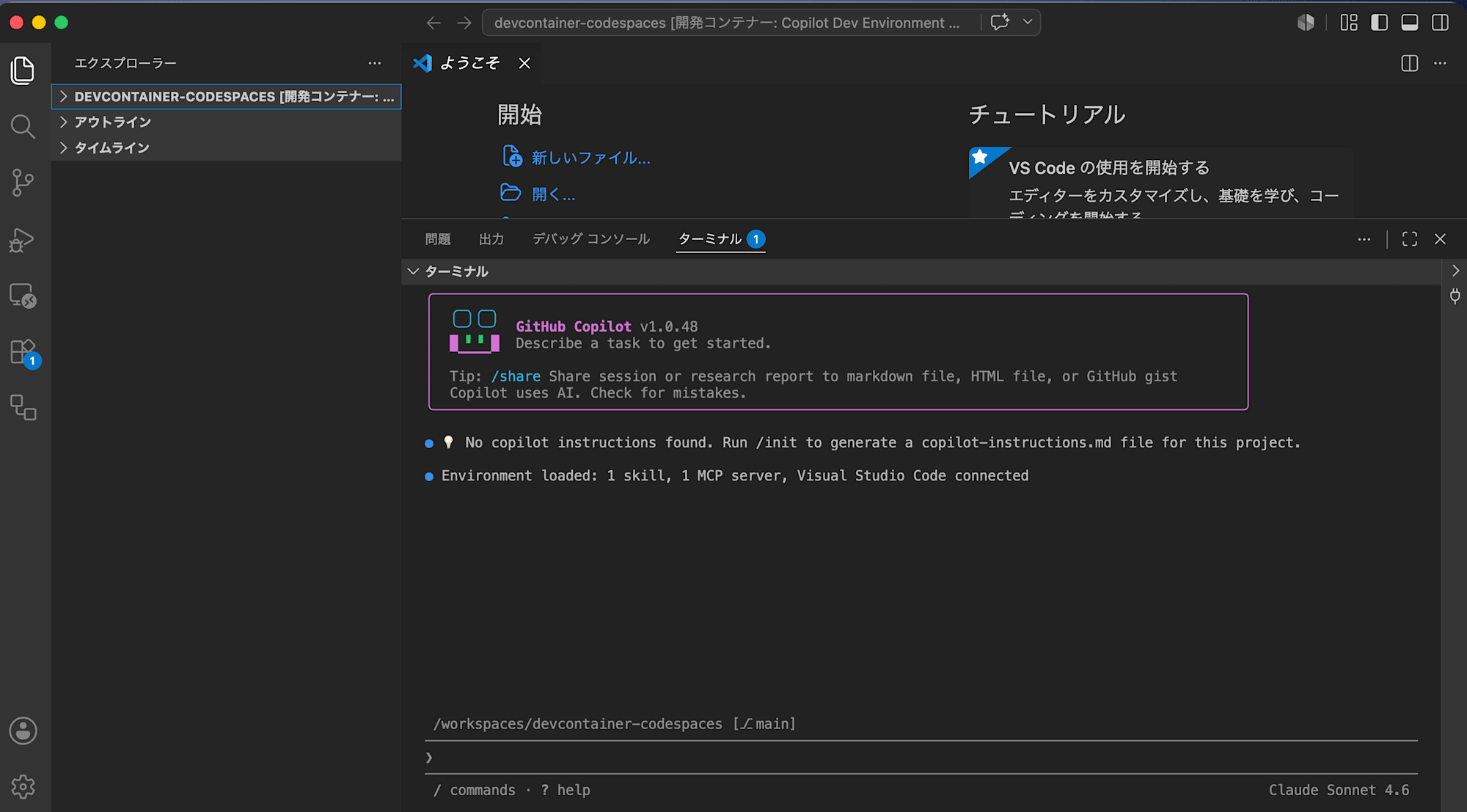The image size is (1467, 812).
Task: Switch to the 出力 panel tab
Action: pyautogui.click(x=491, y=239)
